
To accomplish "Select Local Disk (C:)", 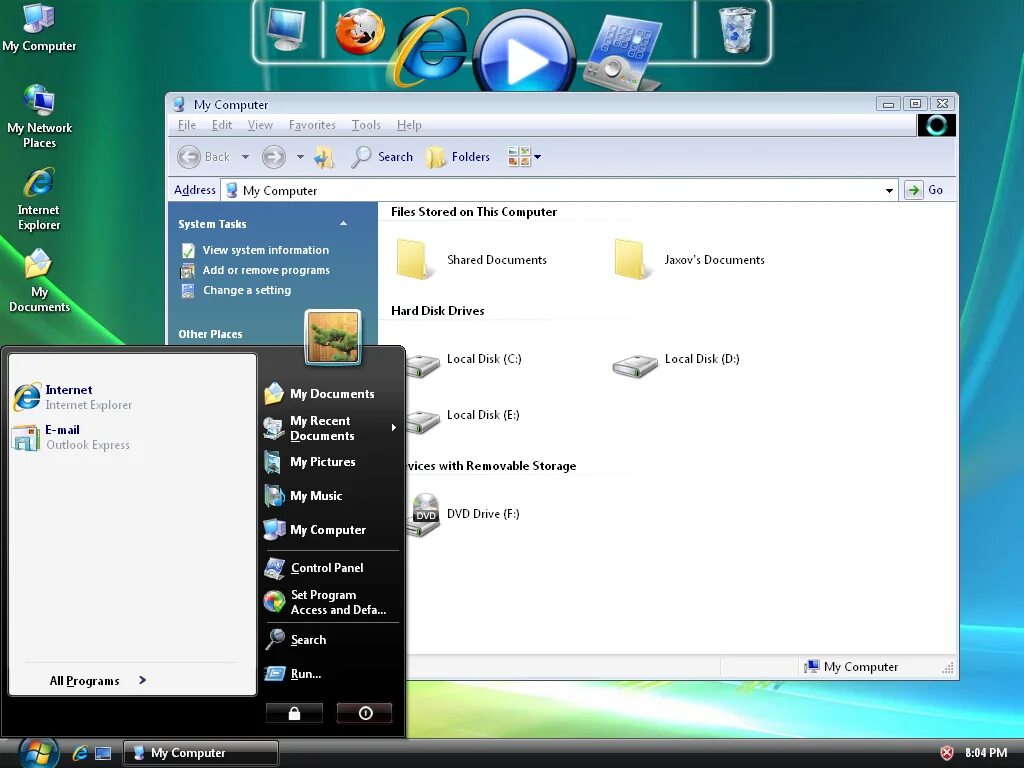I will pos(464,363).
